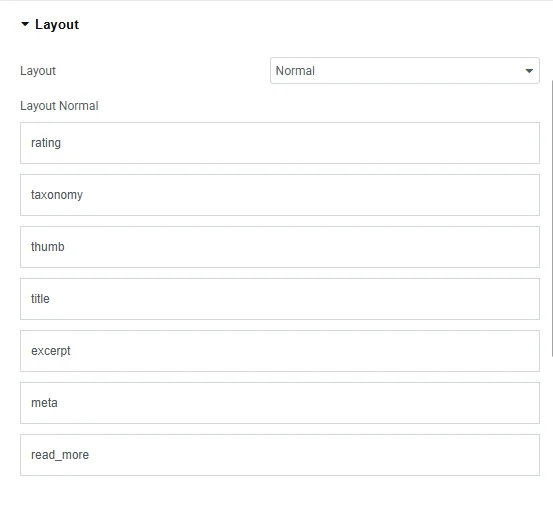The width and height of the screenshot is (553, 510).
Task: Click the 'taxonomy' text label
Action: (x=57, y=195)
